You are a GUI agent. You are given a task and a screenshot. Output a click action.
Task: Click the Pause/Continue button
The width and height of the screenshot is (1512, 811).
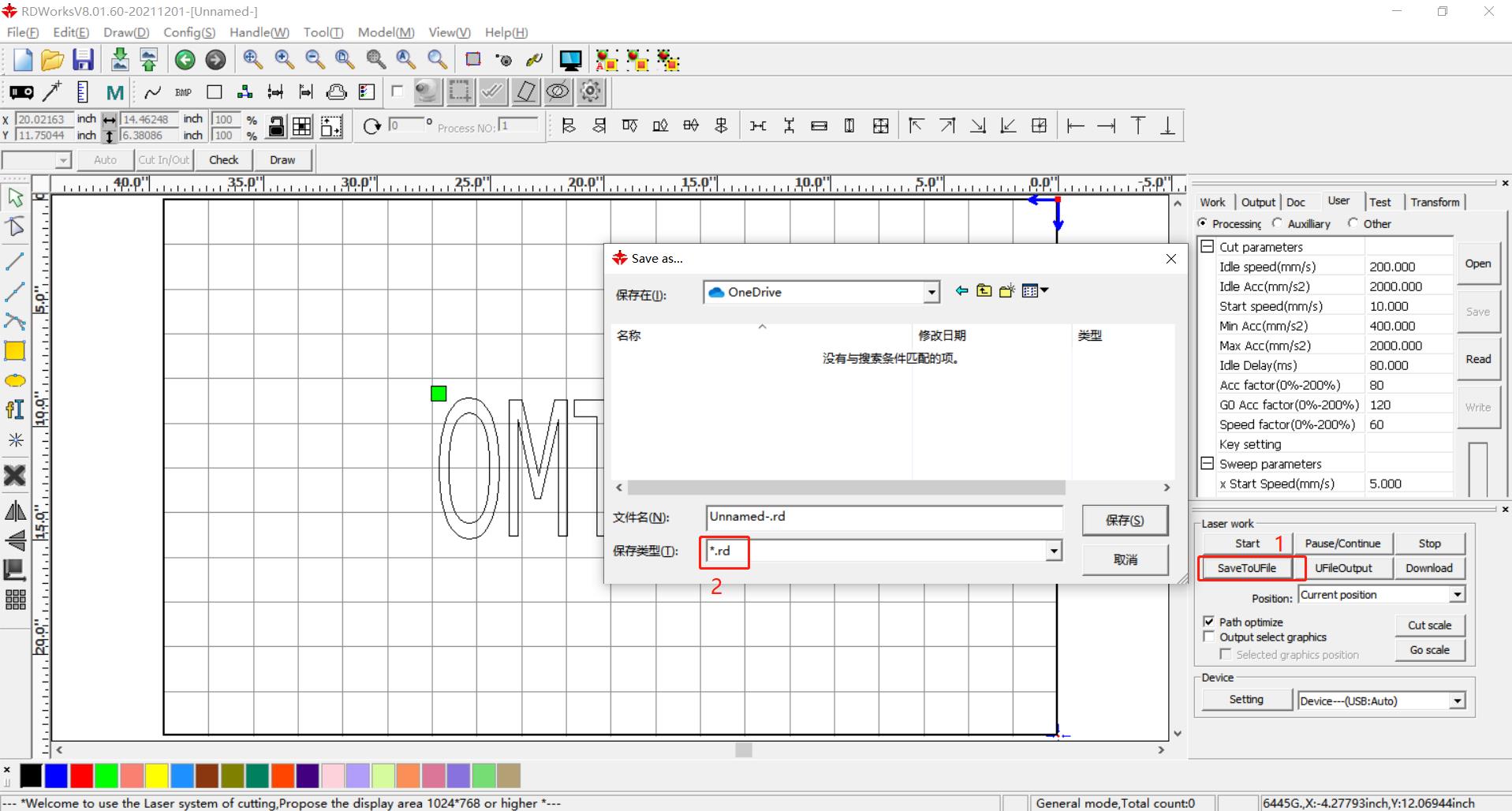click(1342, 544)
